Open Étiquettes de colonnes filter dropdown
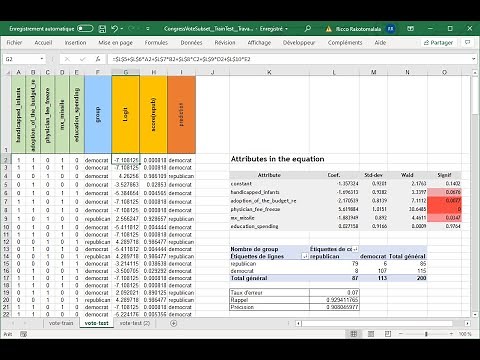This screenshot has height=360, width=480. (355, 249)
